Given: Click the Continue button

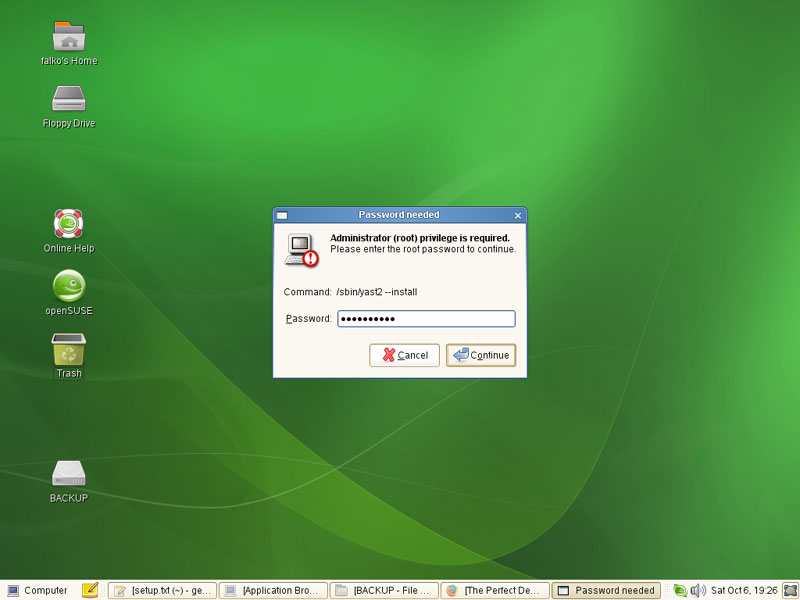Looking at the screenshot, I should coord(481,355).
